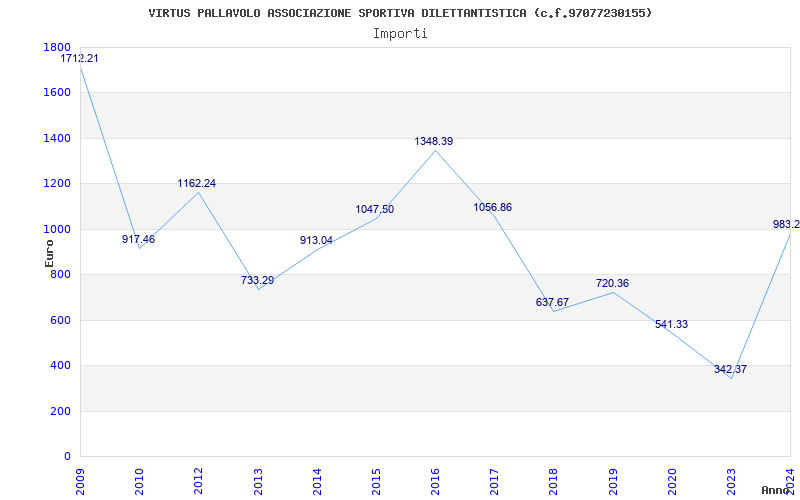This screenshot has height=500, width=800.
Task: Select the 1162.24 data label
Action: click(197, 183)
